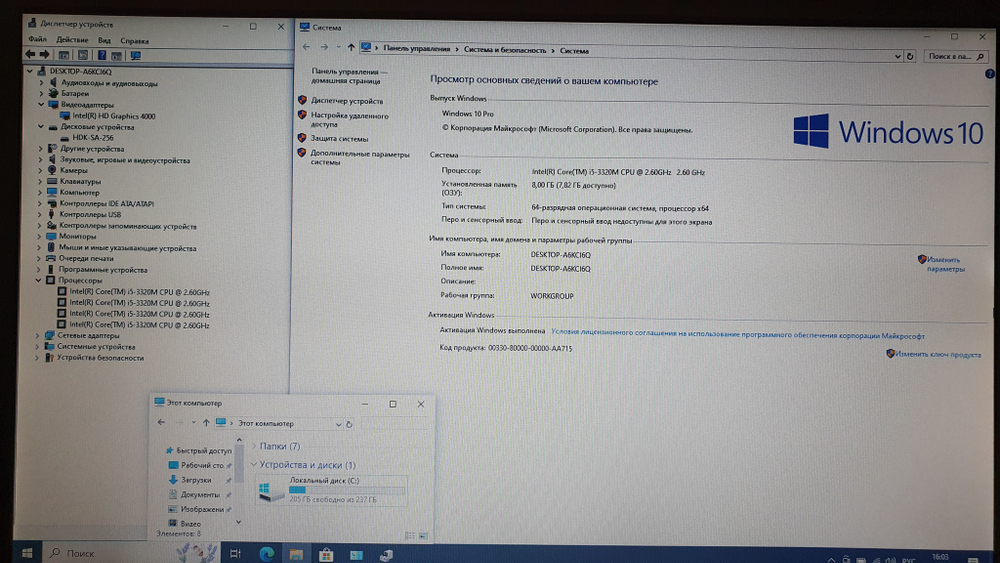Select Контроллеры IDE ATA/ATAPI category

click(x=107, y=204)
